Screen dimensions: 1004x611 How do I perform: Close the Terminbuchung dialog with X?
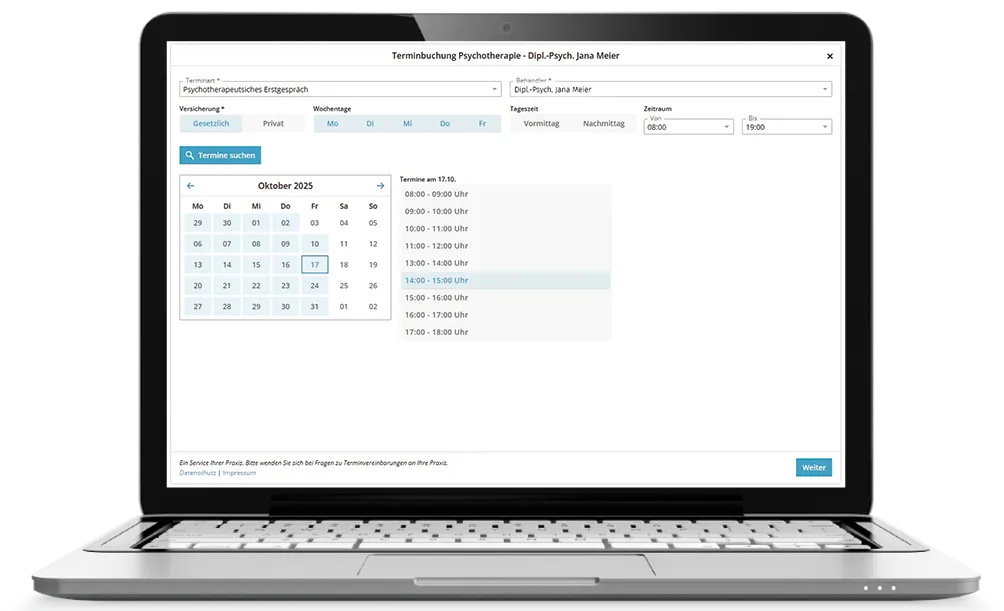[x=829, y=57]
